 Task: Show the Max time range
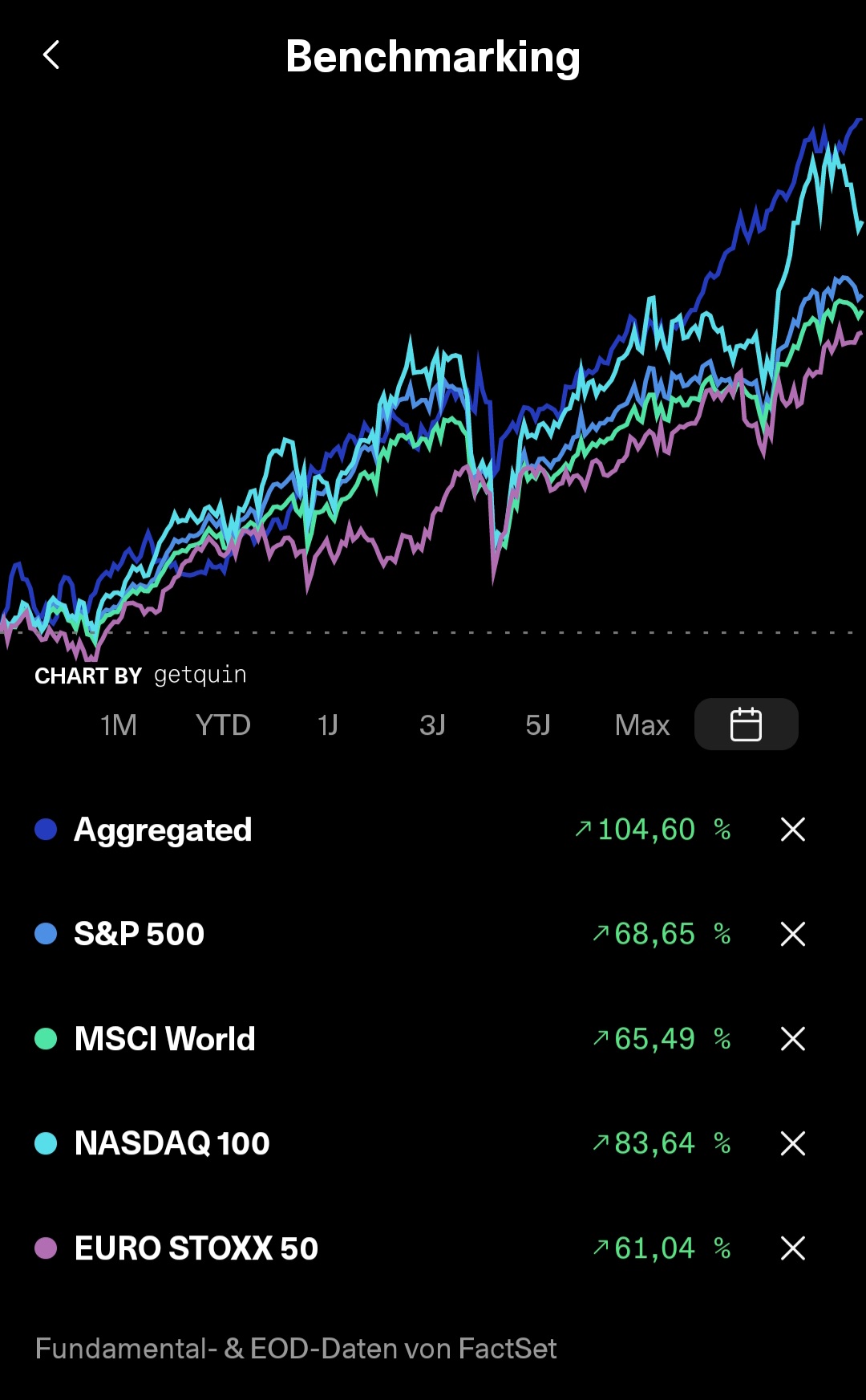(x=642, y=725)
